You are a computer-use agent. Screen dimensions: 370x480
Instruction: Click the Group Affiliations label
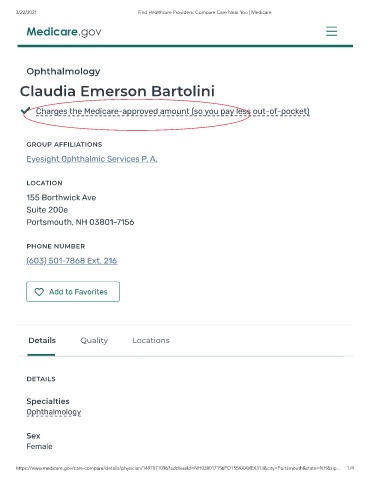tap(64, 144)
